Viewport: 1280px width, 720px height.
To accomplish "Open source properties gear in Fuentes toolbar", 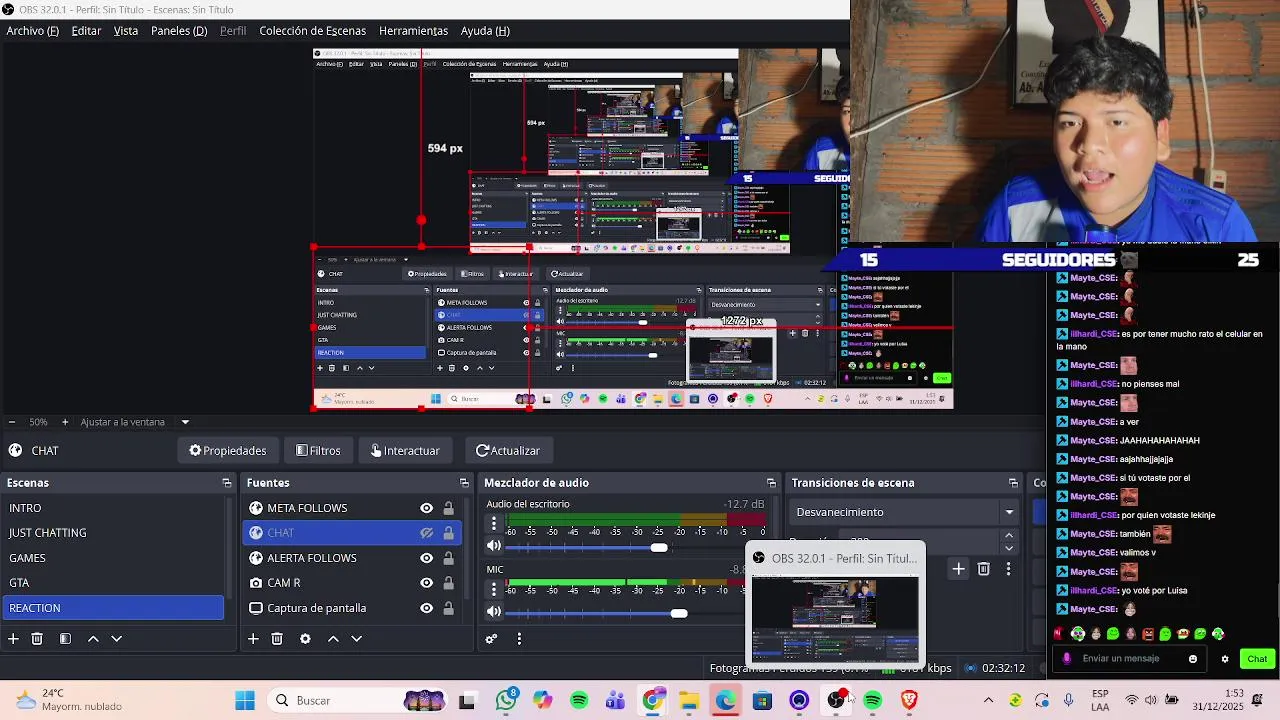I will (x=305, y=638).
